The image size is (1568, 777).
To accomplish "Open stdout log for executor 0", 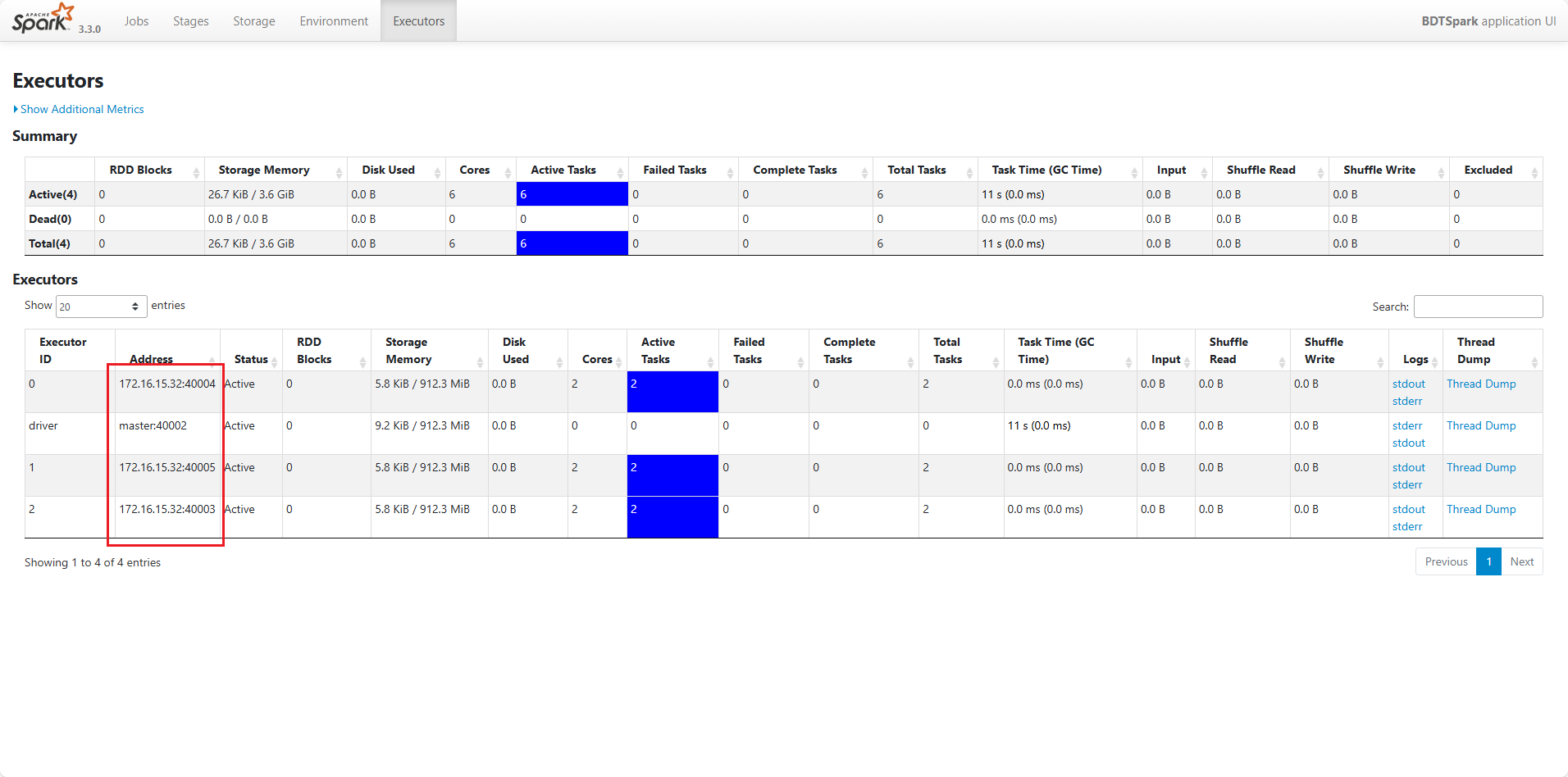I will pos(1408,384).
